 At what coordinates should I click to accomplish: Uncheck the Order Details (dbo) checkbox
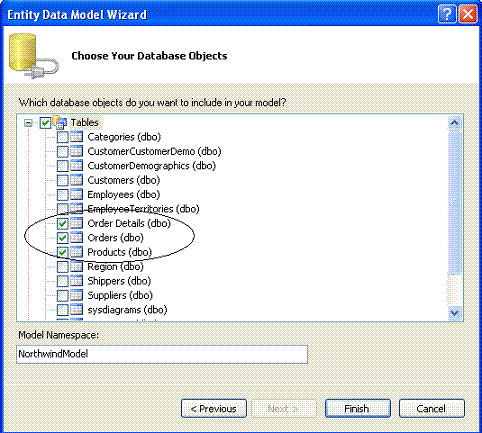(63, 224)
